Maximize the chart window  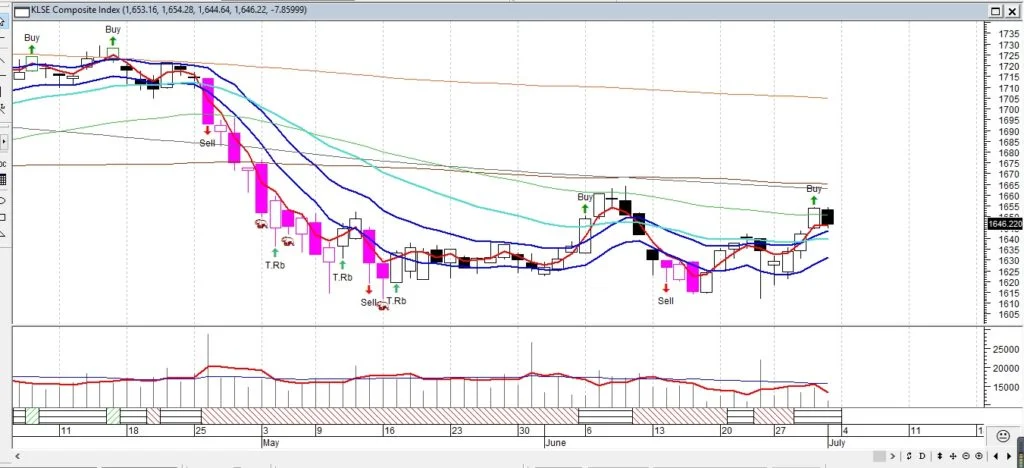click(x=996, y=11)
